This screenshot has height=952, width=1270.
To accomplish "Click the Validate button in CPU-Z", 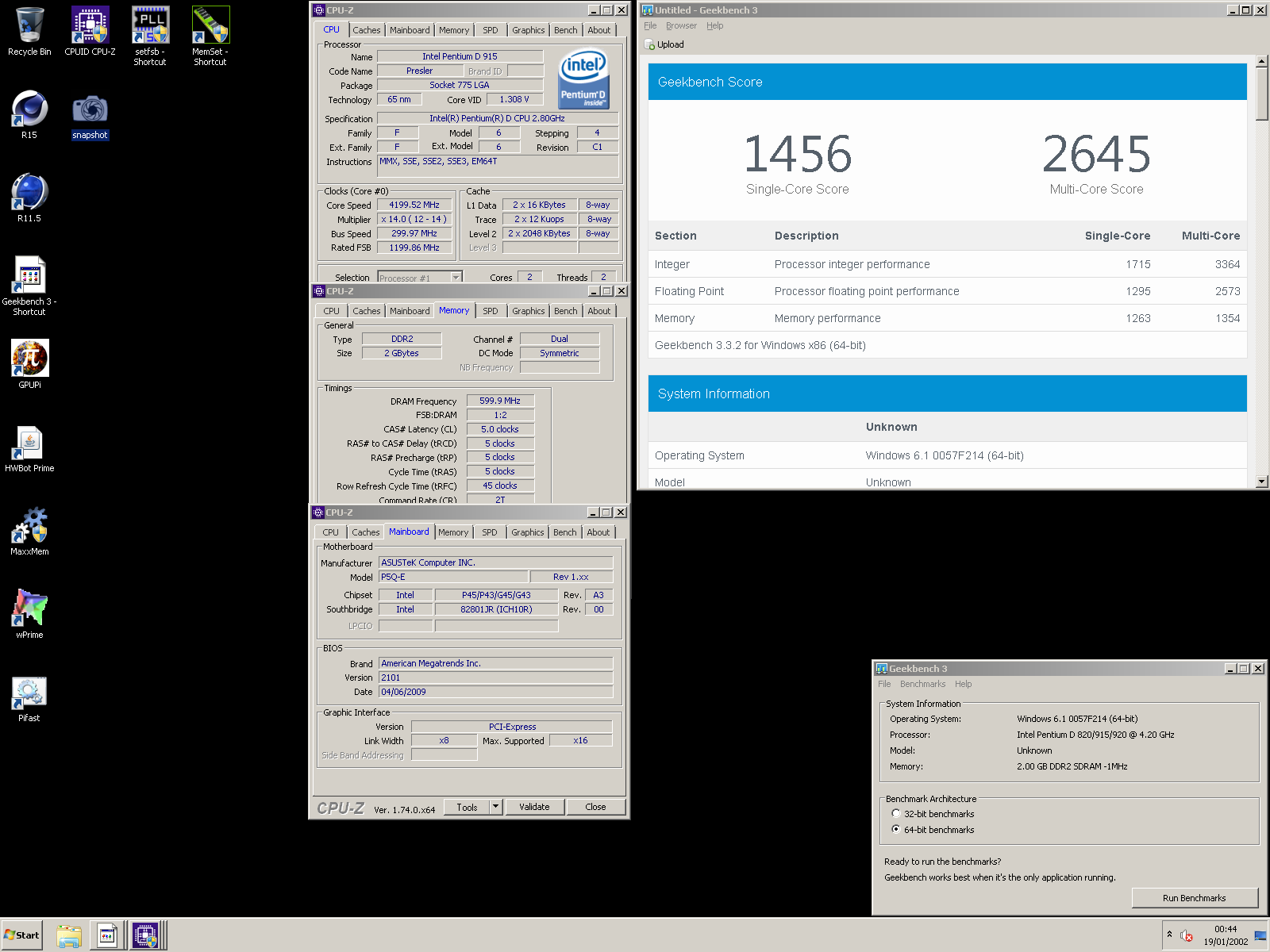I will [x=534, y=807].
